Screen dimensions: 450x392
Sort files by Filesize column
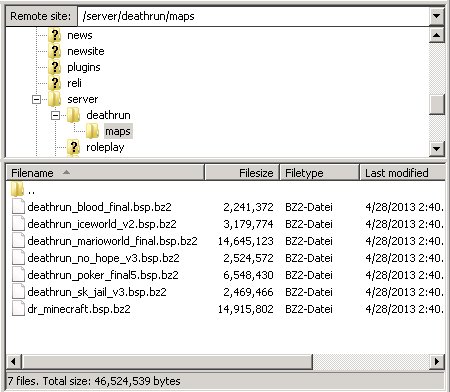pyautogui.click(x=242, y=173)
